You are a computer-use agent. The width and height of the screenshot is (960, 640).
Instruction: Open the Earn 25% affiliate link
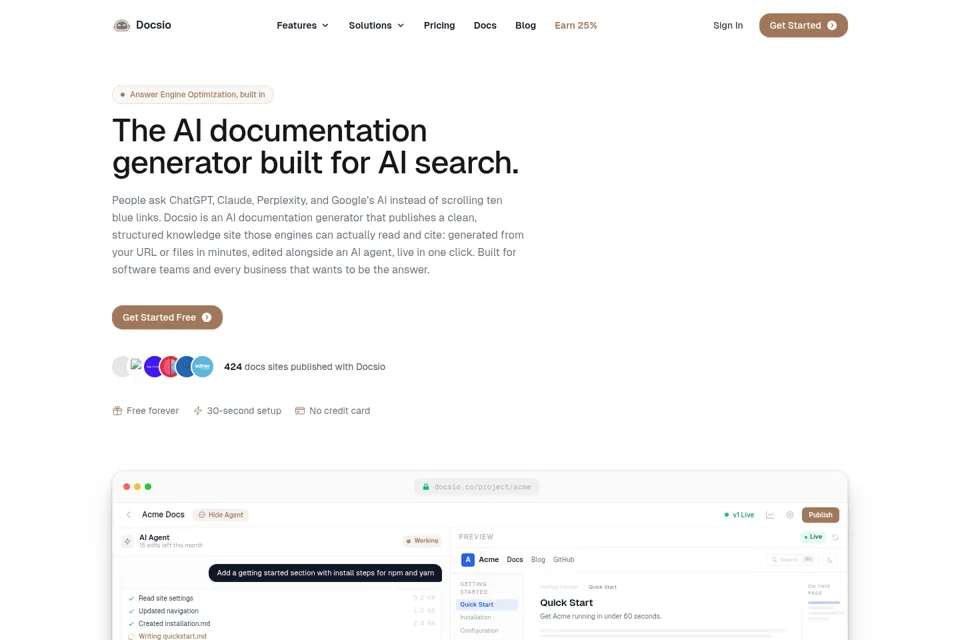[576, 26]
